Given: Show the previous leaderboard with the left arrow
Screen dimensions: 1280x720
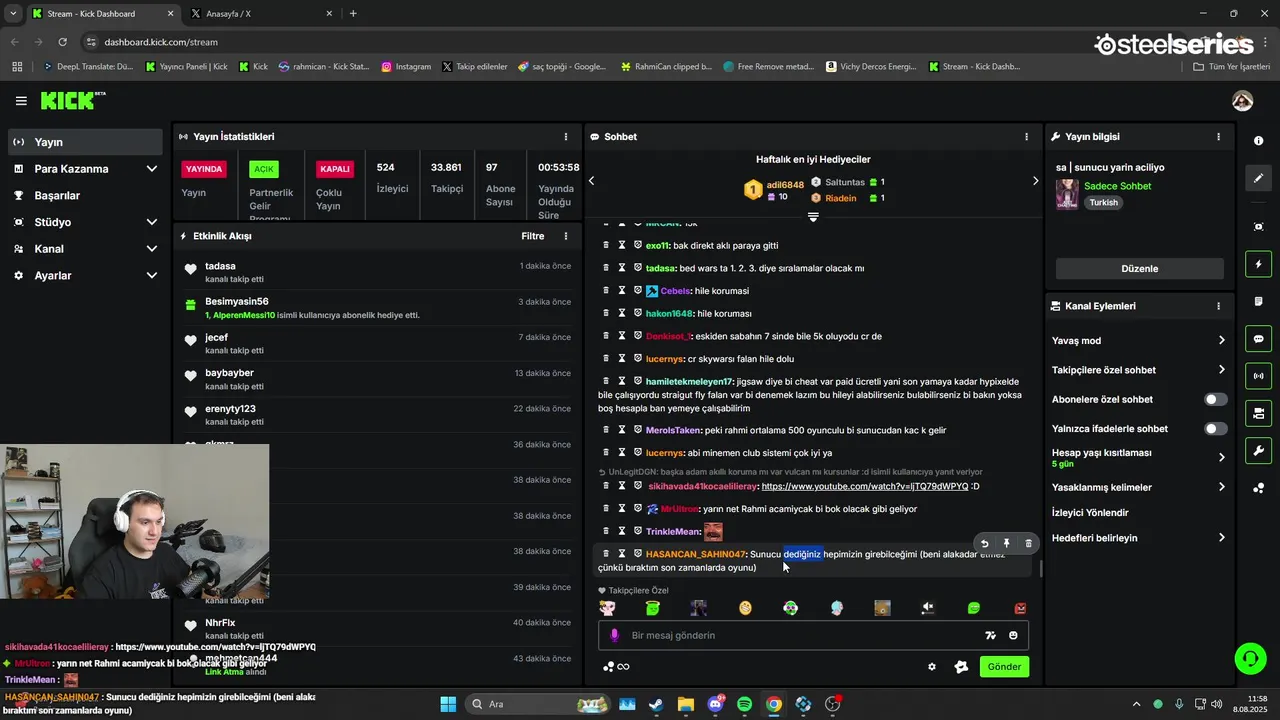Looking at the screenshot, I should point(591,181).
